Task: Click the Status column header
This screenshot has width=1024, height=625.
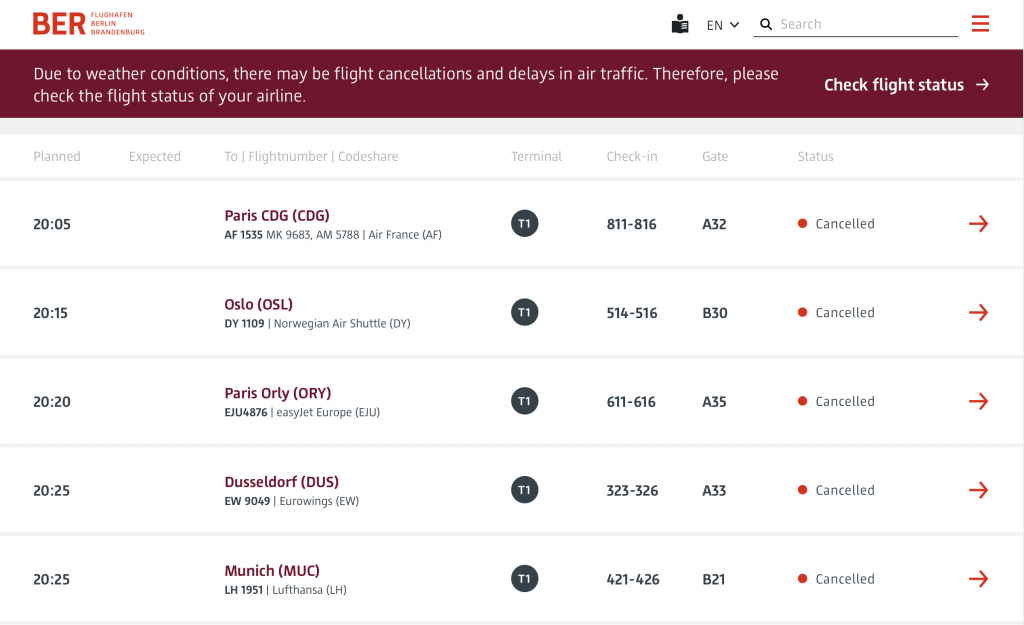Action: pos(815,157)
